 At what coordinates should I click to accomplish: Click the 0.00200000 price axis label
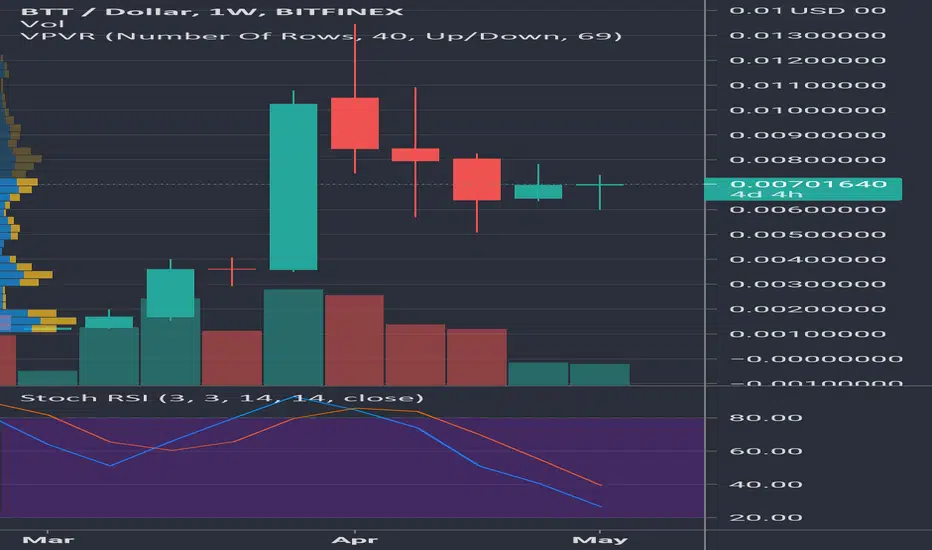pyautogui.click(x=807, y=309)
